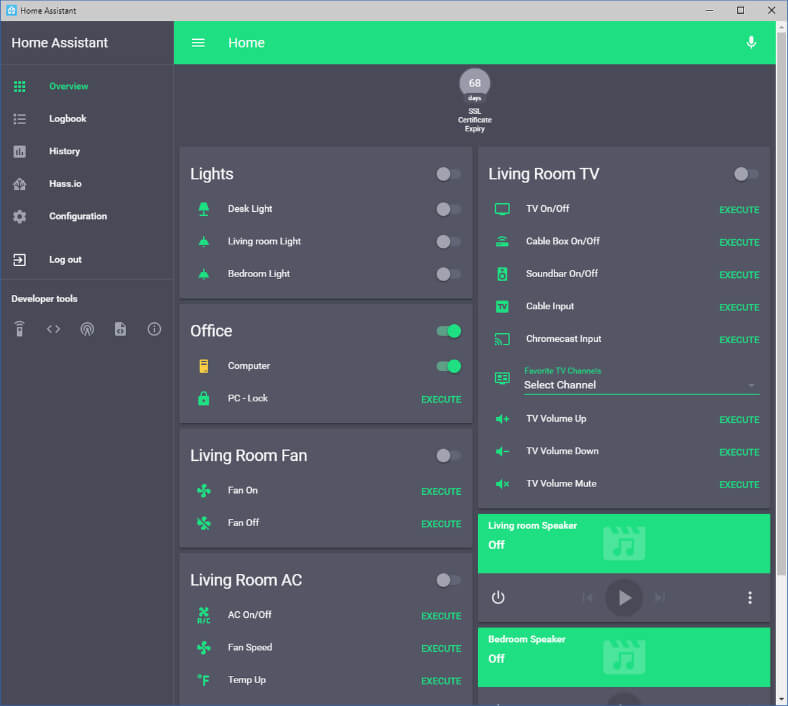788x706 pixels.
Task: Click the TV Volume Up speaker icon
Action: [502, 419]
